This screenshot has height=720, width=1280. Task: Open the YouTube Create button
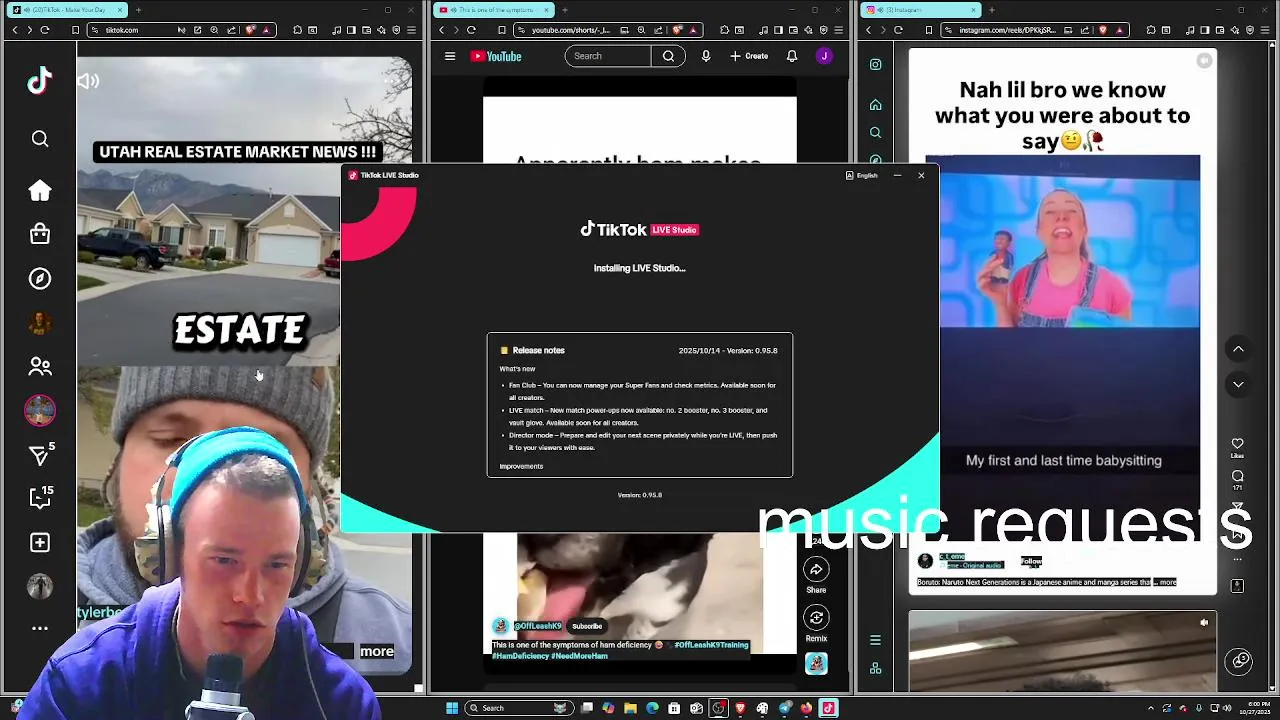click(749, 56)
